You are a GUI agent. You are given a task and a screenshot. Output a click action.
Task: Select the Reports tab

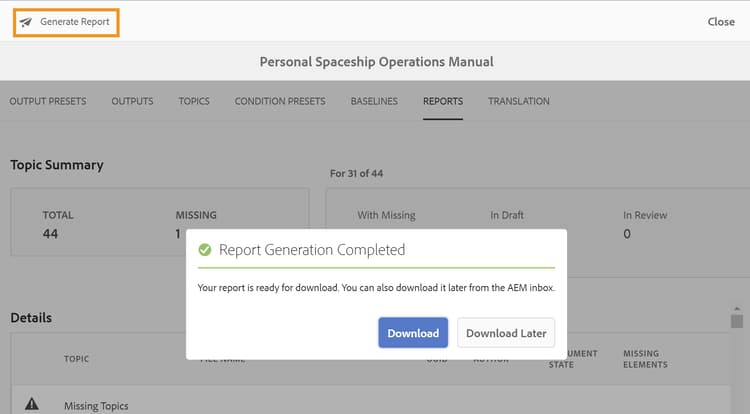443,101
